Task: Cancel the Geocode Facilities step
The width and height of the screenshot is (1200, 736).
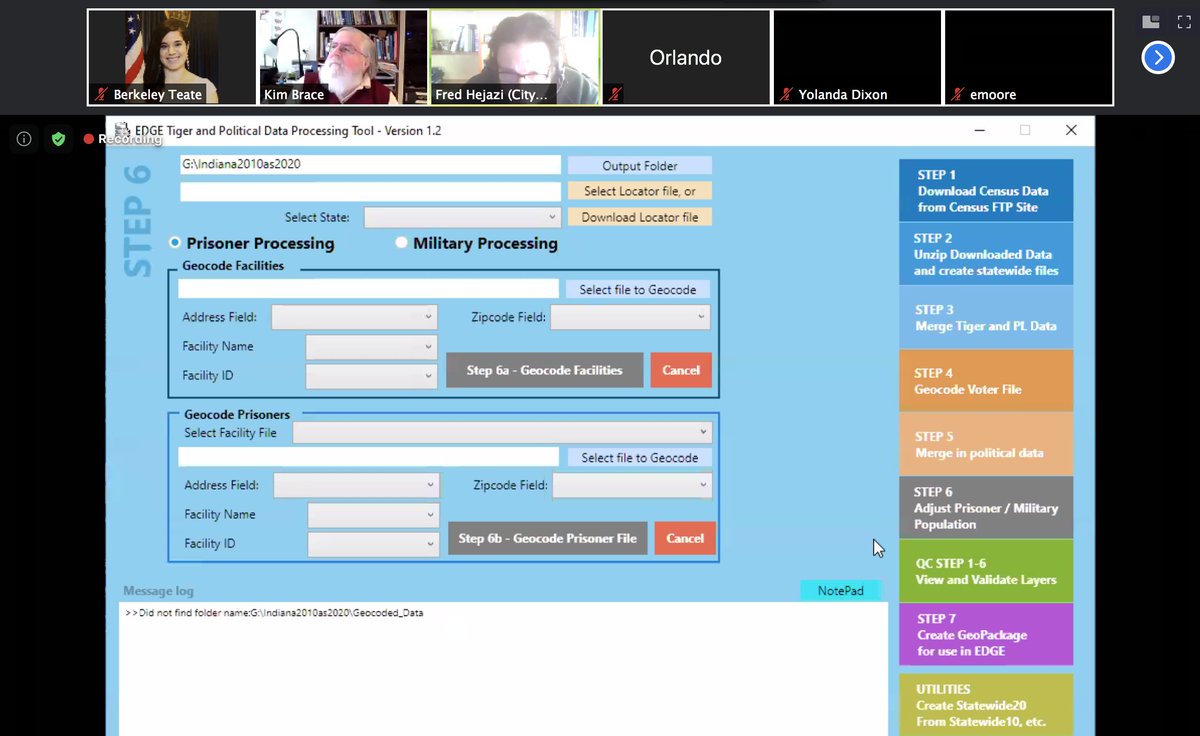Action: [x=681, y=370]
